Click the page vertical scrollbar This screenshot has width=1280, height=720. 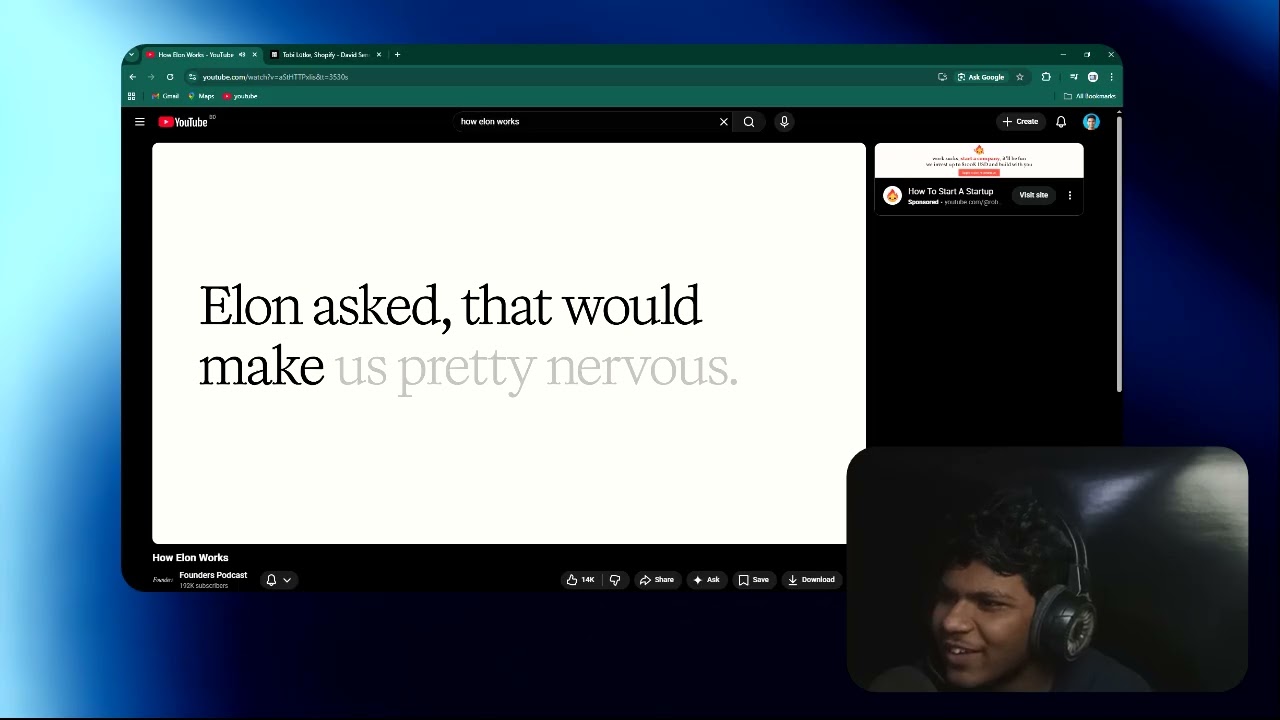click(x=1119, y=255)
